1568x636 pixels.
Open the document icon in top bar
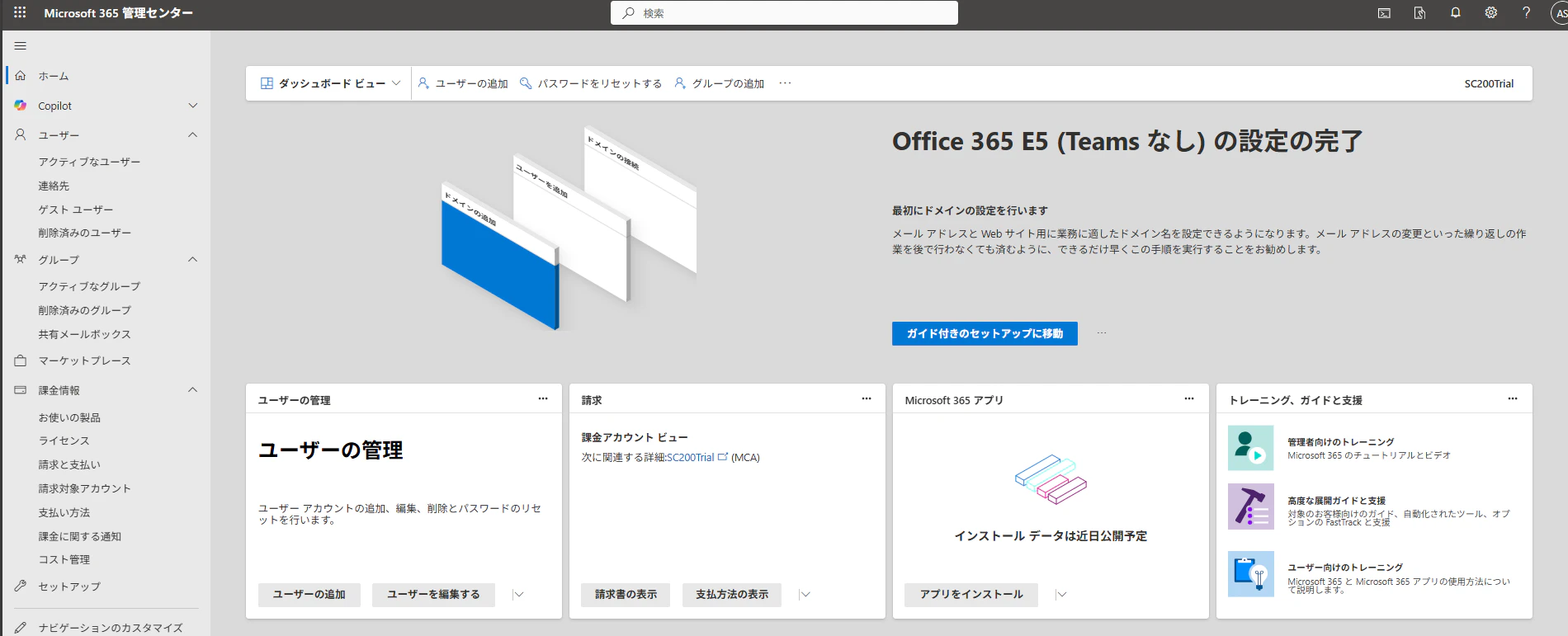pyautogui.click(x=1419, y=13)
